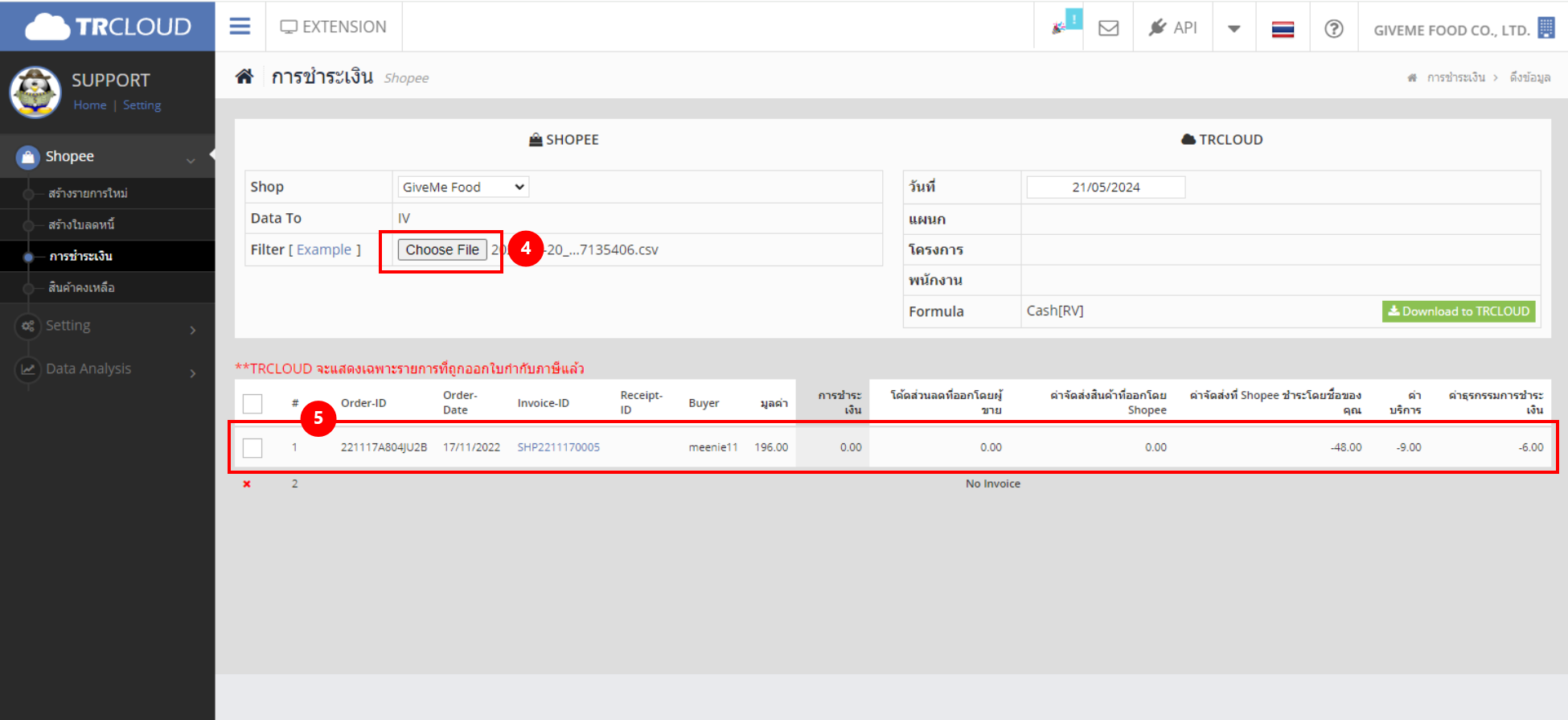Click the date field 21/05/2024

click(1106, 187)
